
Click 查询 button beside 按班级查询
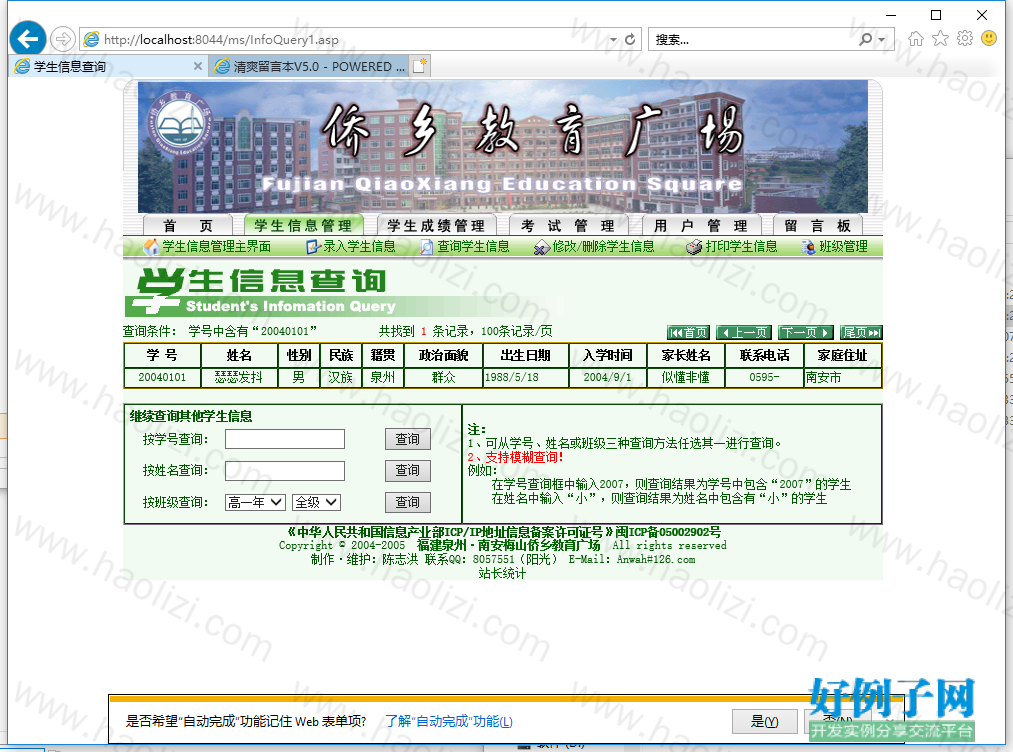[408, 502]
